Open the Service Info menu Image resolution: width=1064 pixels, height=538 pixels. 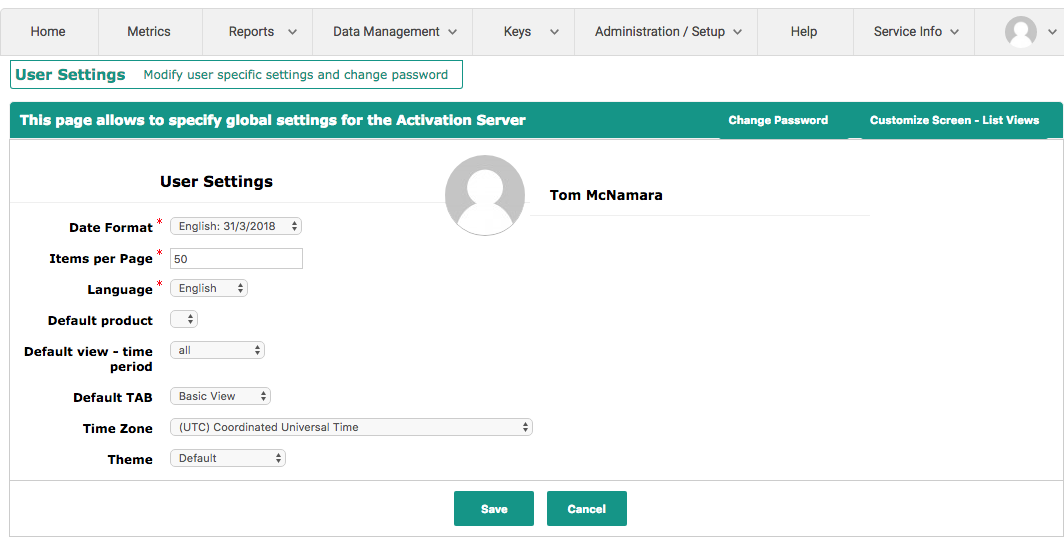click(x=915, y=32)
